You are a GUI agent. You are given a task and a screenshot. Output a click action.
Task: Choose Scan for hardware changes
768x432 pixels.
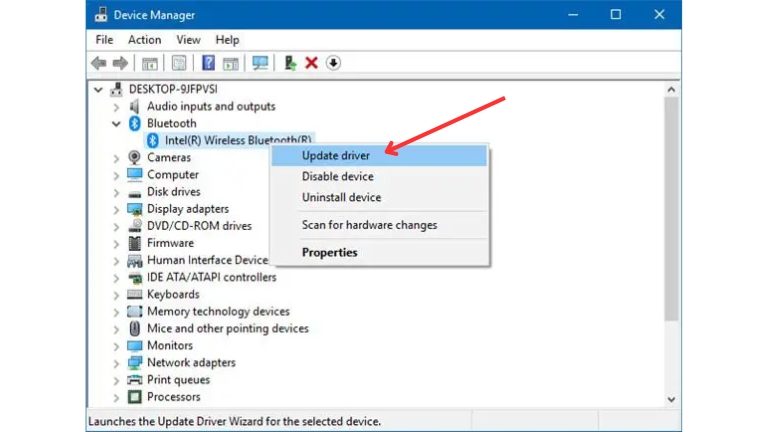380,225
